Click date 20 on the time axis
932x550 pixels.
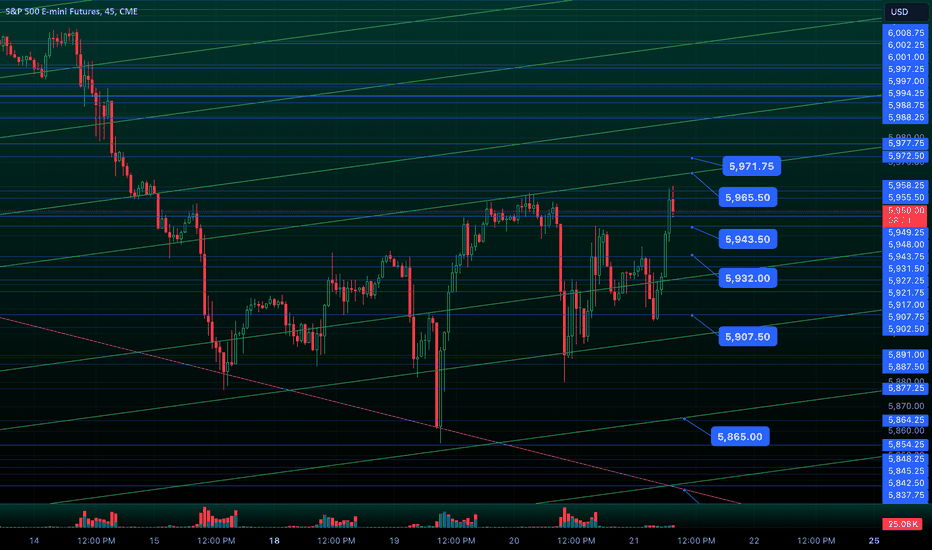click(514, 540)
